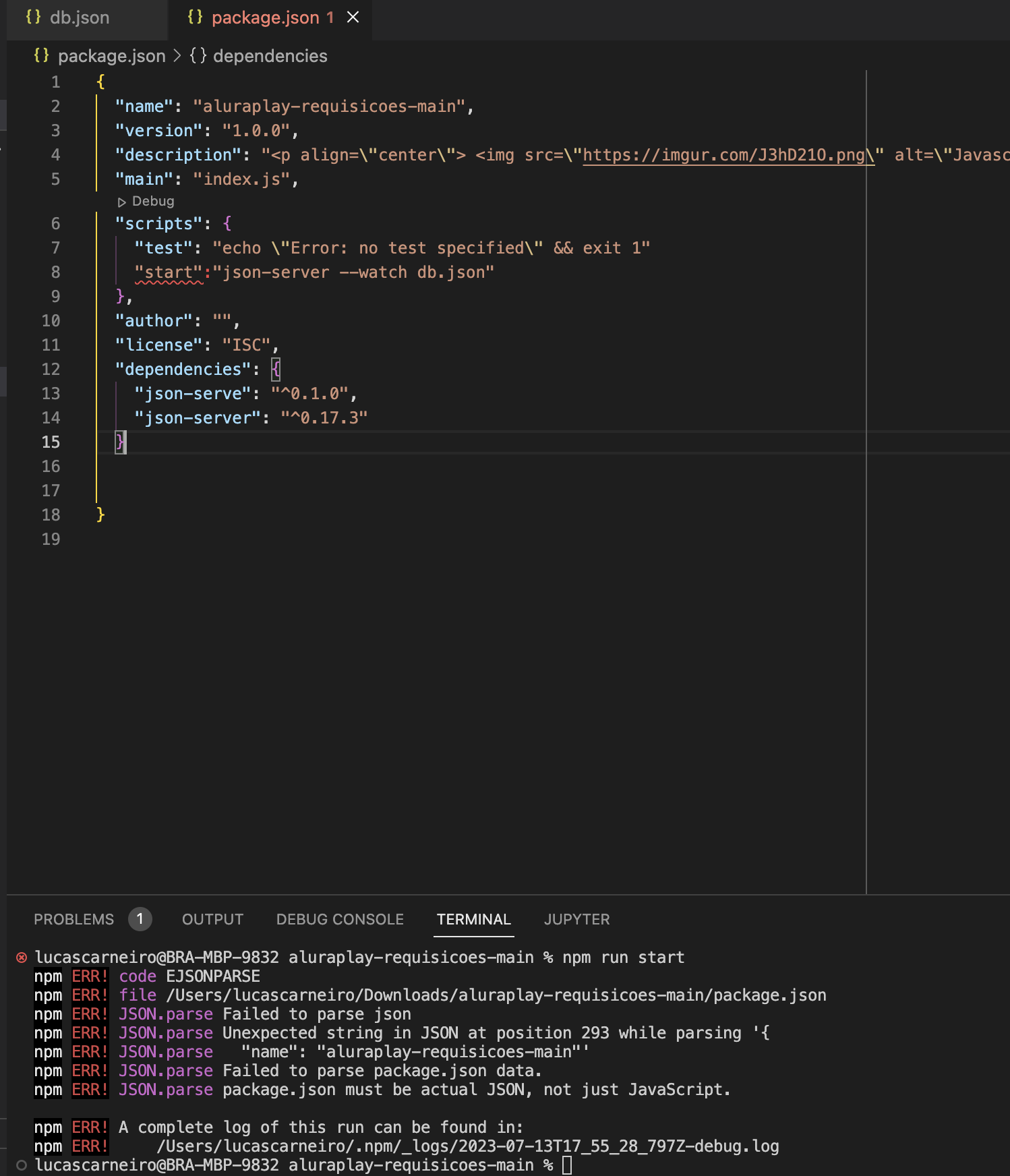Click the "^0.1.0" version string
Screen dimensions: 1010x1176
click(x=310, y=394)
